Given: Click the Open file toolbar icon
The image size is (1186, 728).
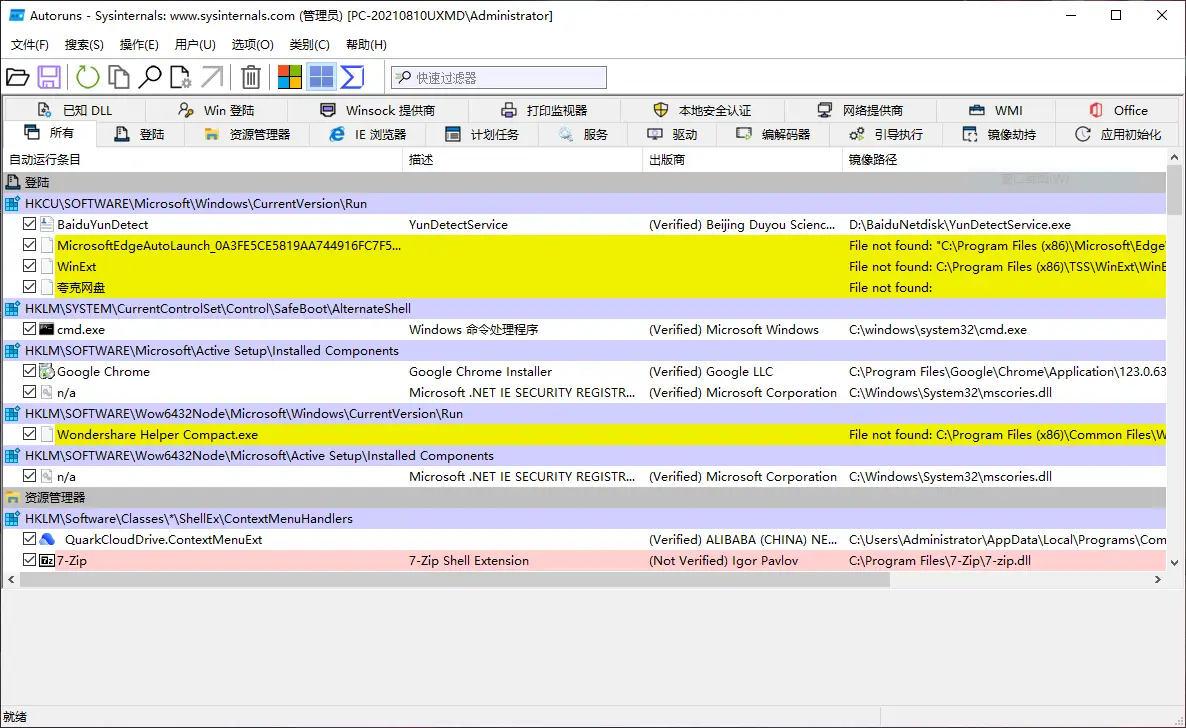Looking at the screenshot, I should coord(18,77).
